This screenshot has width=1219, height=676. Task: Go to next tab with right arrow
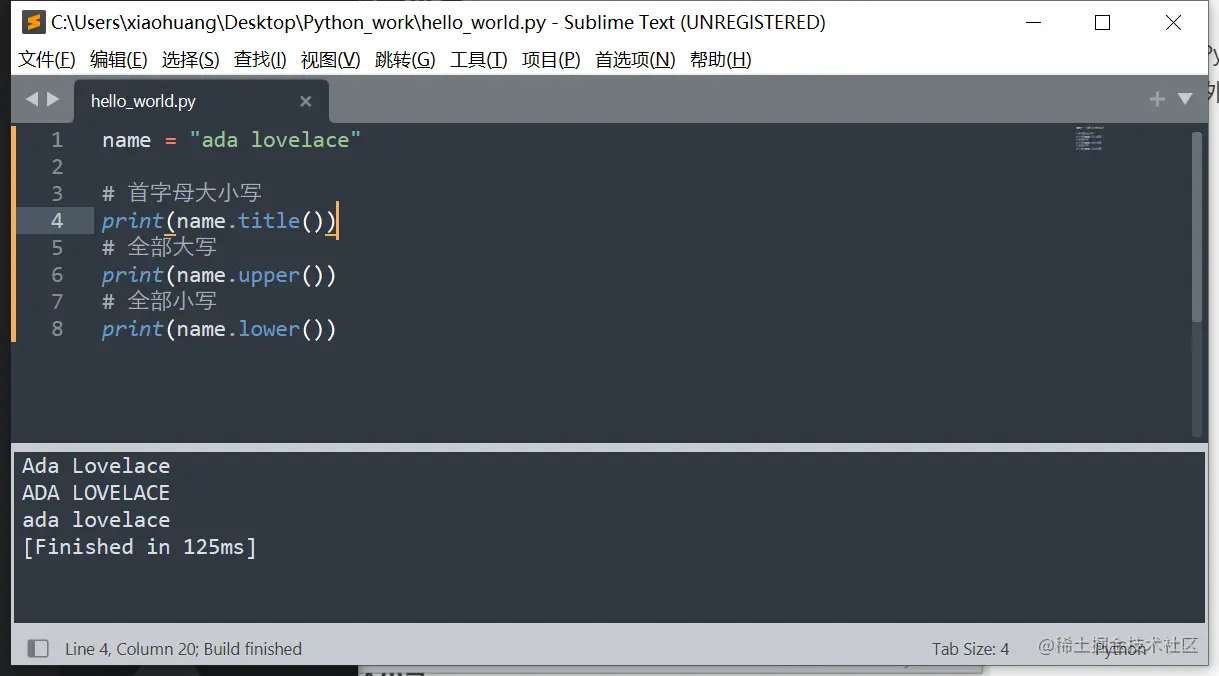[x=53, y=99]
